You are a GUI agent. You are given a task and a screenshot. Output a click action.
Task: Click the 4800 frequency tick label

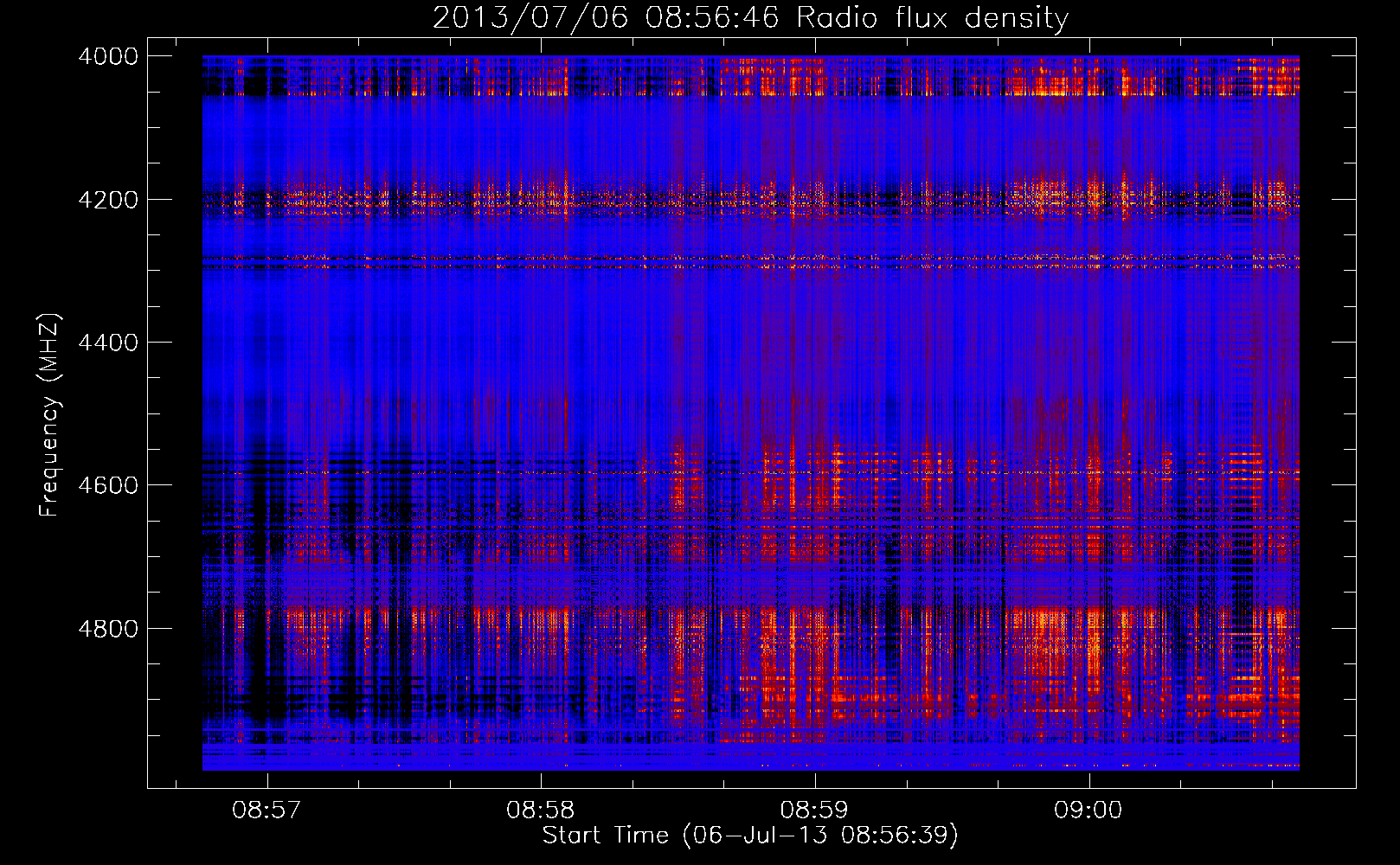[108, 629]
